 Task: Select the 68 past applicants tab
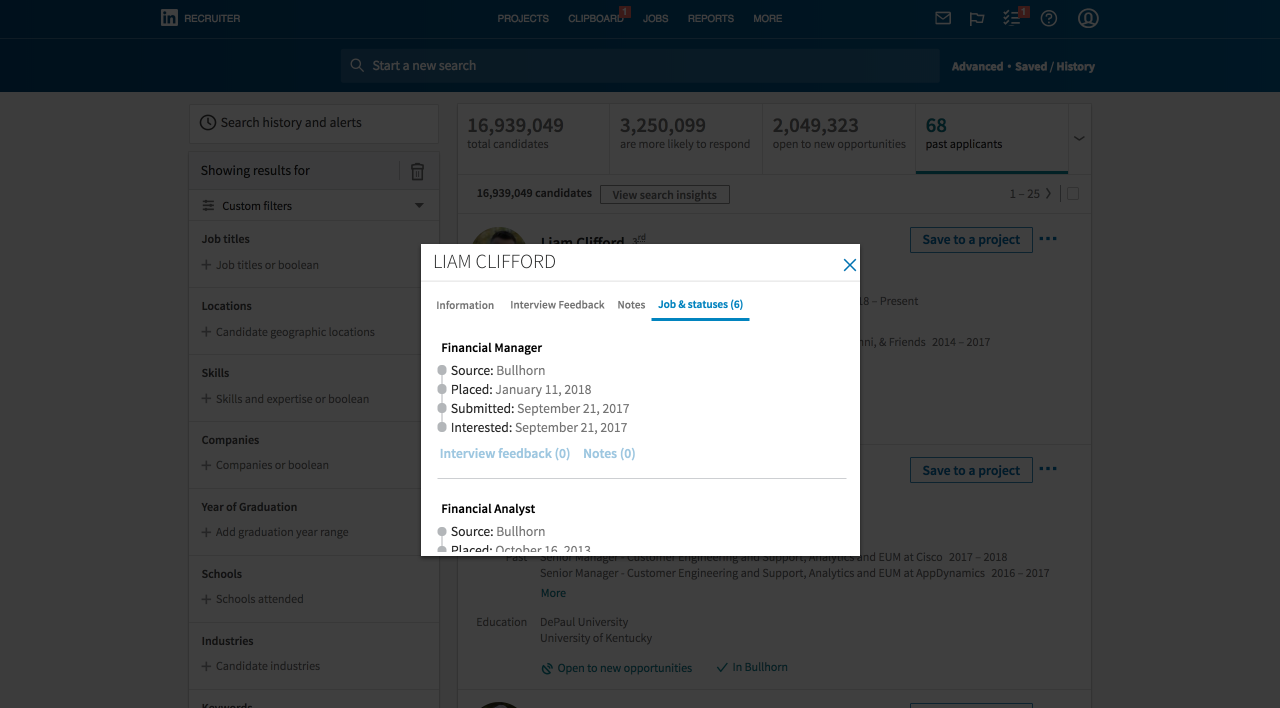pyautogui.click(x=992, y=138)
